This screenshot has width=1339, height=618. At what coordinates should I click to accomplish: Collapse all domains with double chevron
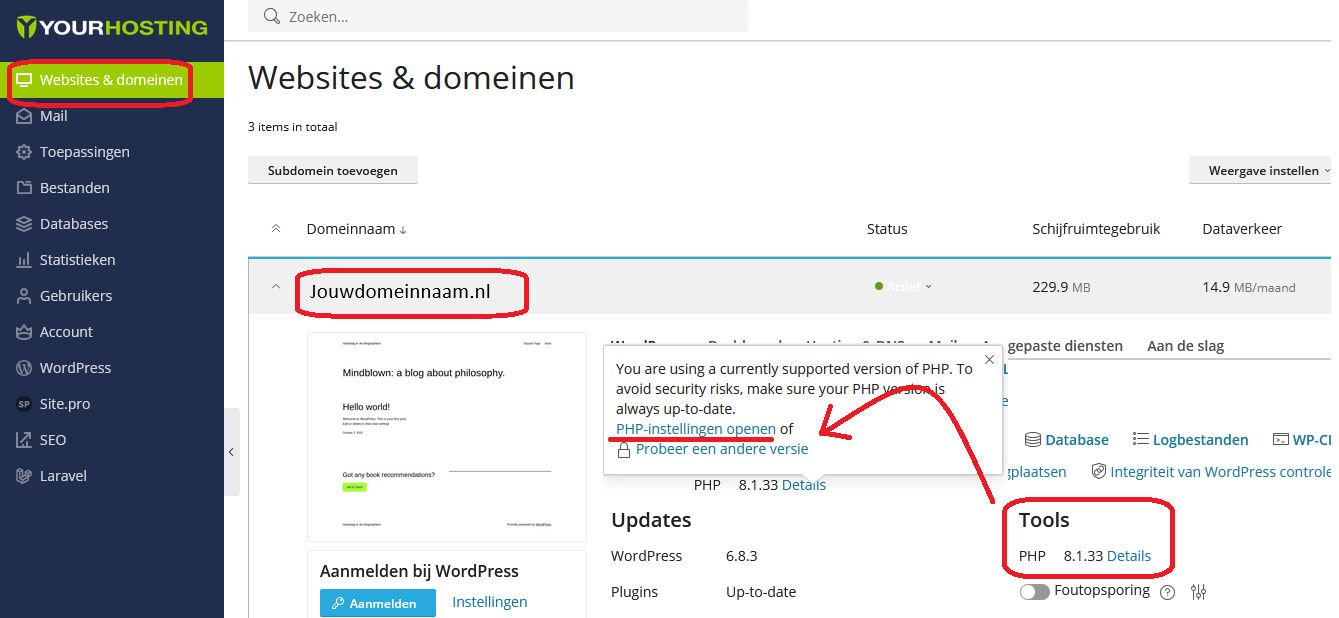click(276, 229)
